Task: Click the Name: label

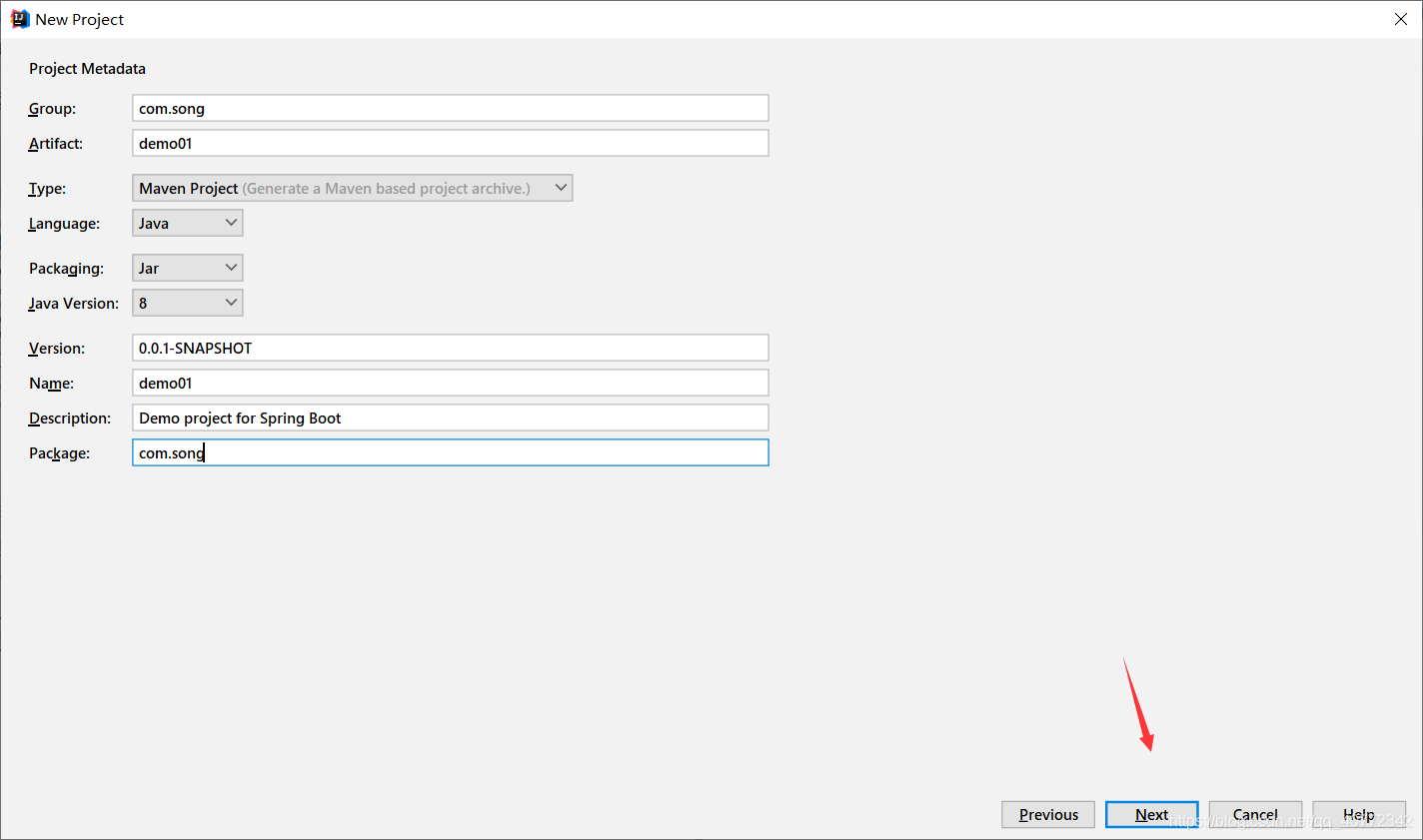Action: 51,384
